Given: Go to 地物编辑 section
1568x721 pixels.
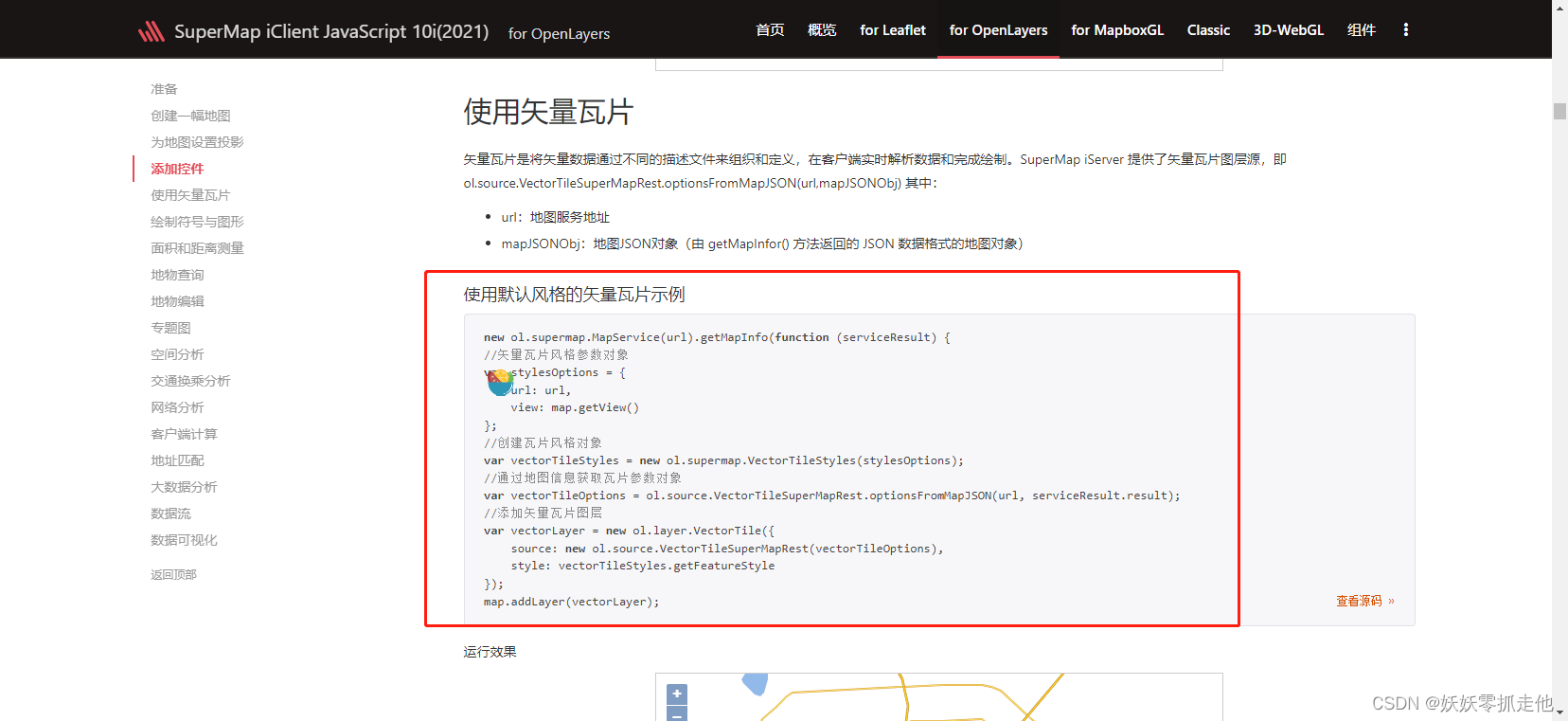Looking at the screenshot, I should tap(177, 301).
